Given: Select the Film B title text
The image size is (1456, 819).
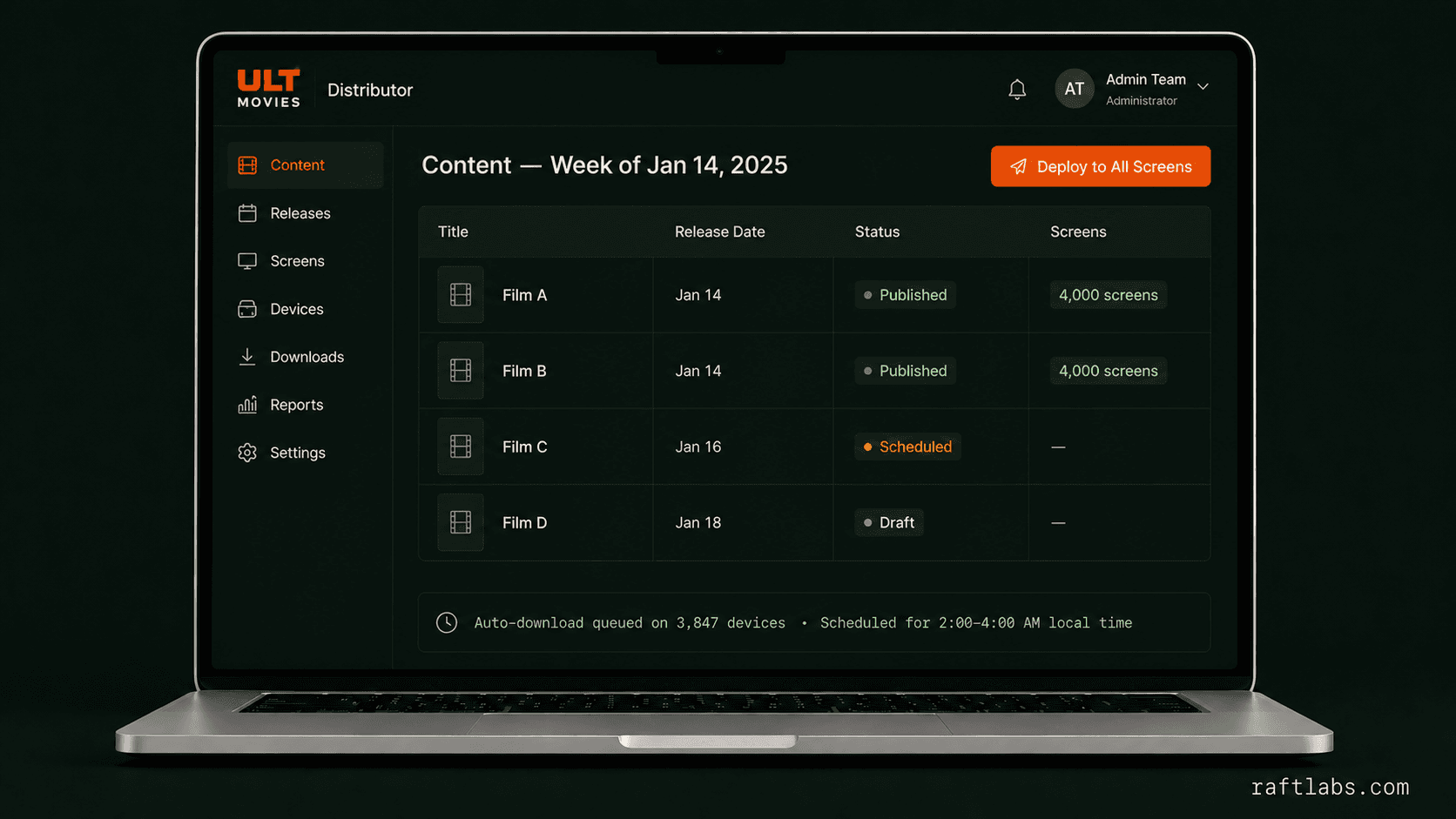Looking at the screenshot, I should (x=524, y=371).
